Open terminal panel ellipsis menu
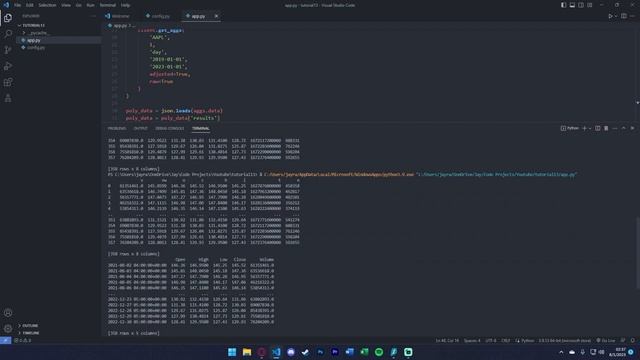Viewport: 640px width, 360px height. [615, 128]
